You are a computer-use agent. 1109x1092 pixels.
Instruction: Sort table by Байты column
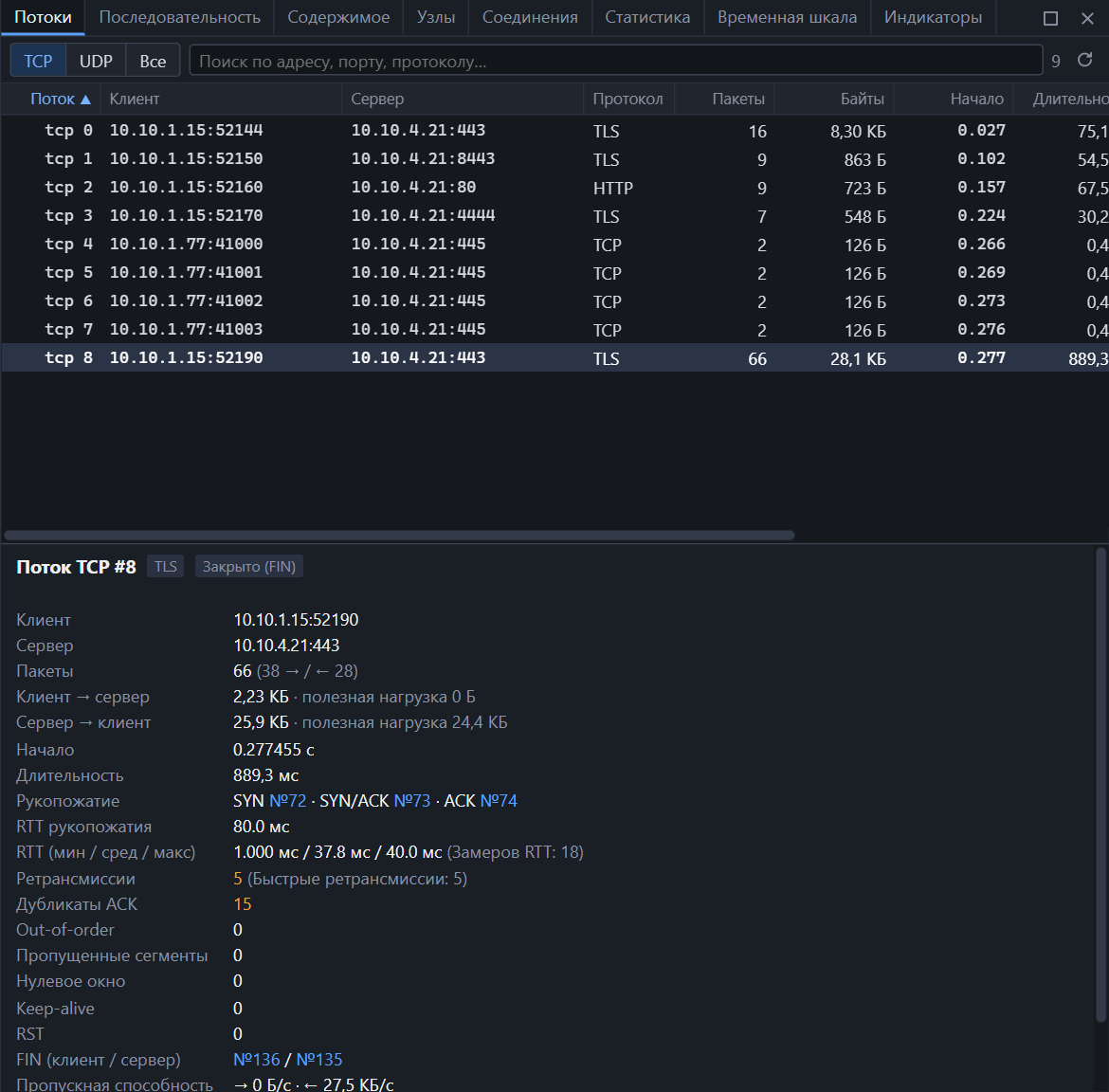(834, 99)
